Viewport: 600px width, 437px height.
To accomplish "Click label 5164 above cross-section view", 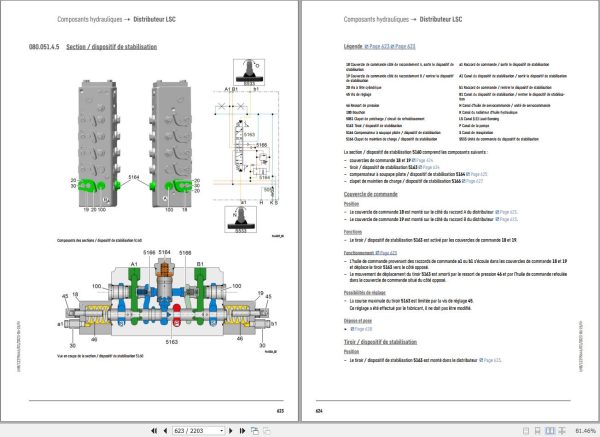I will pos(165,252).
